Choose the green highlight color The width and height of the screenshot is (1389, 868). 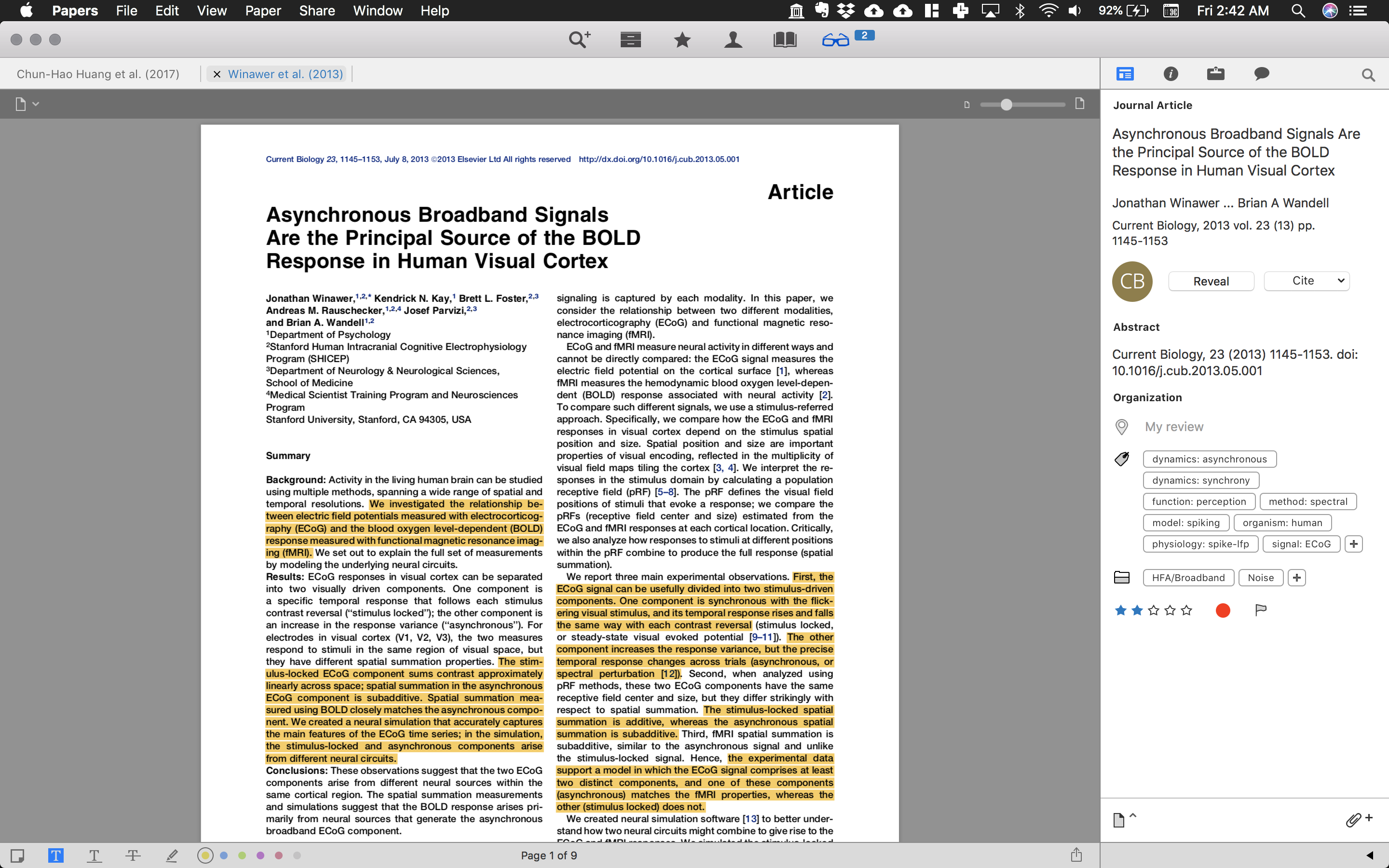[x=242, y=855]
